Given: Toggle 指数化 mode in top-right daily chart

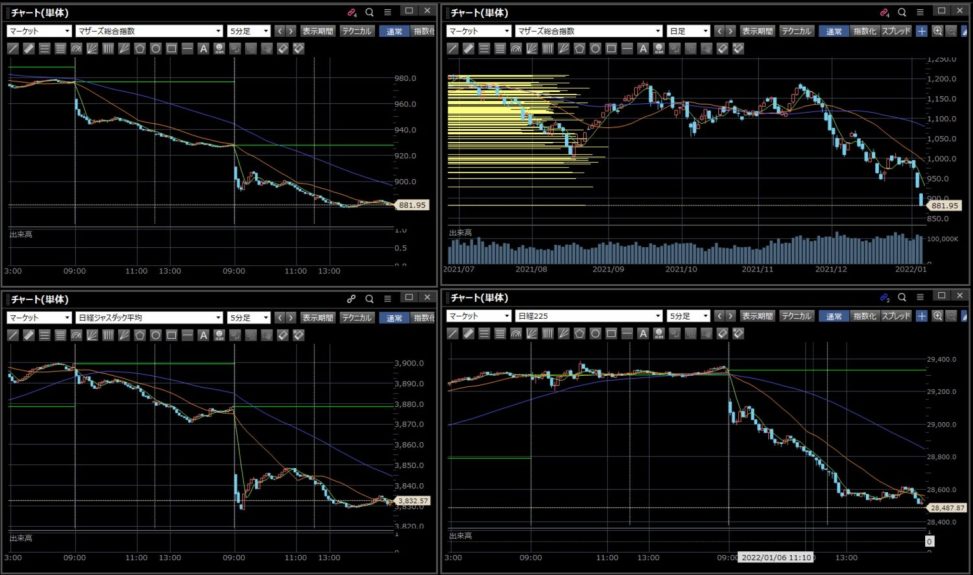Looking at the screenshot, I should (x=863, y=31).
